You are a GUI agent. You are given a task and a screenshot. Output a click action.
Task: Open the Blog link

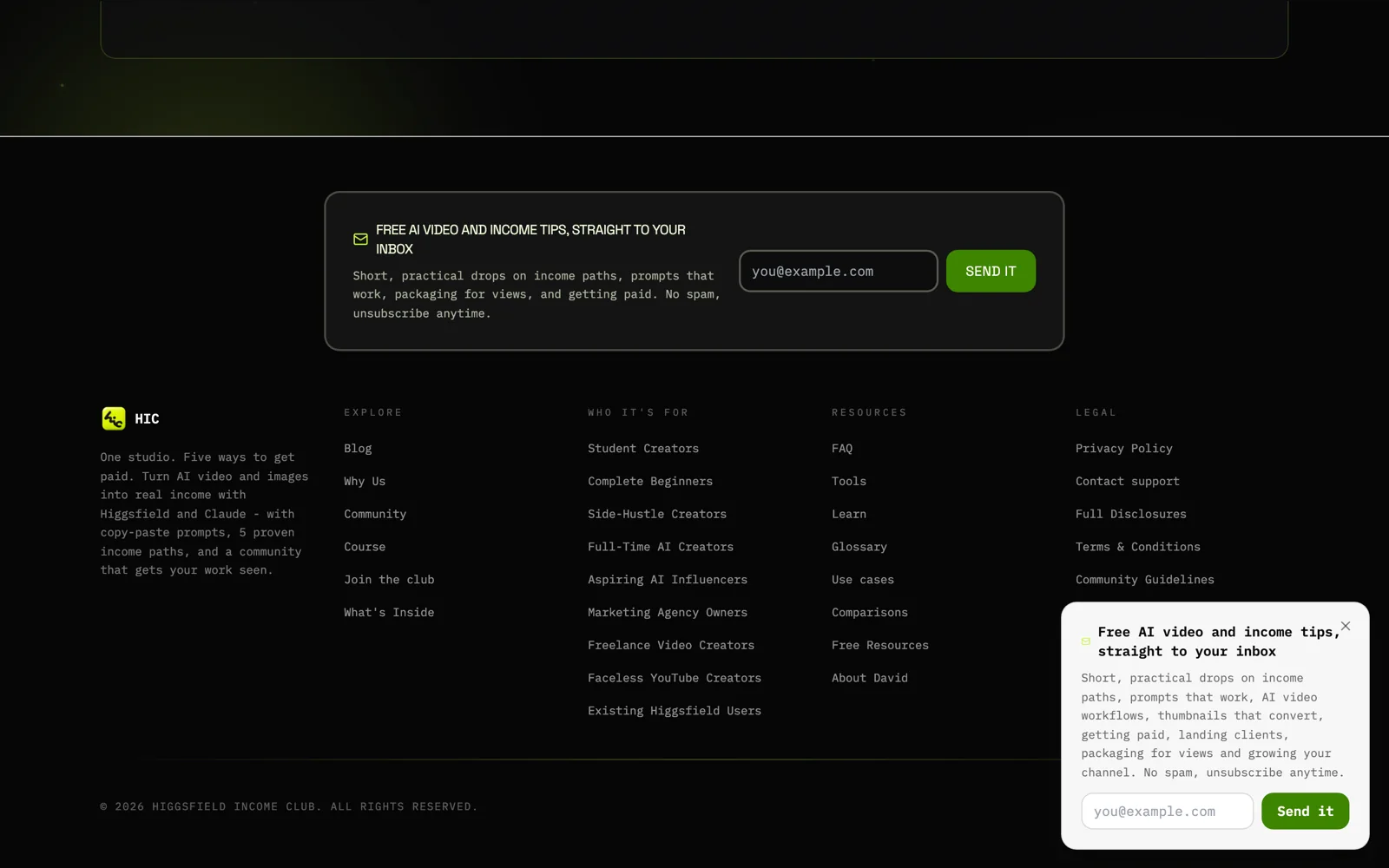coord(358,449)
